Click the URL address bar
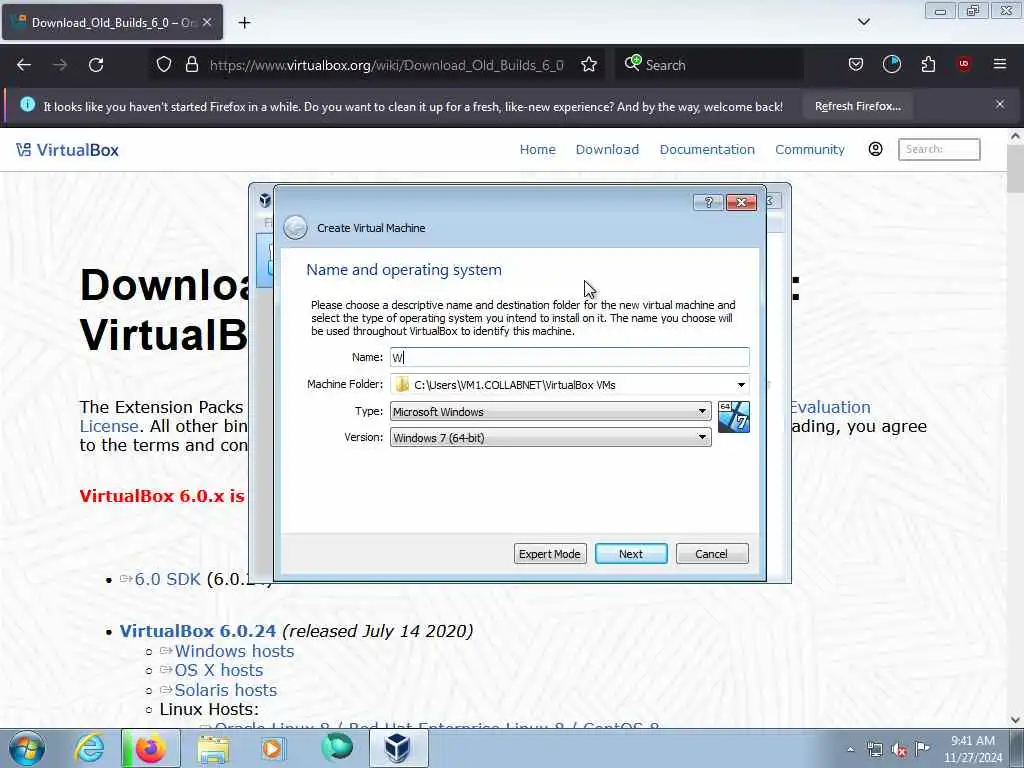The height and width of the screenshot is (768, 1024). 387,65
